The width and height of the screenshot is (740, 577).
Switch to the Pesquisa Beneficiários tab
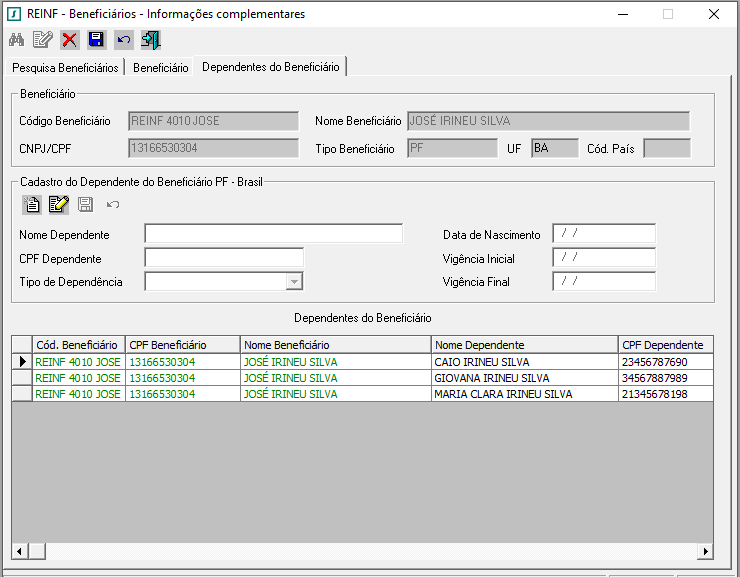click(65, 67)
